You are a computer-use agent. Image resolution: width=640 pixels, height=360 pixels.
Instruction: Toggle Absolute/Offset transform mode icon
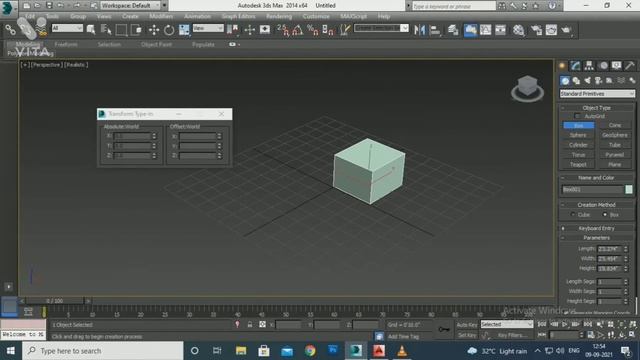tap(262, 324)
